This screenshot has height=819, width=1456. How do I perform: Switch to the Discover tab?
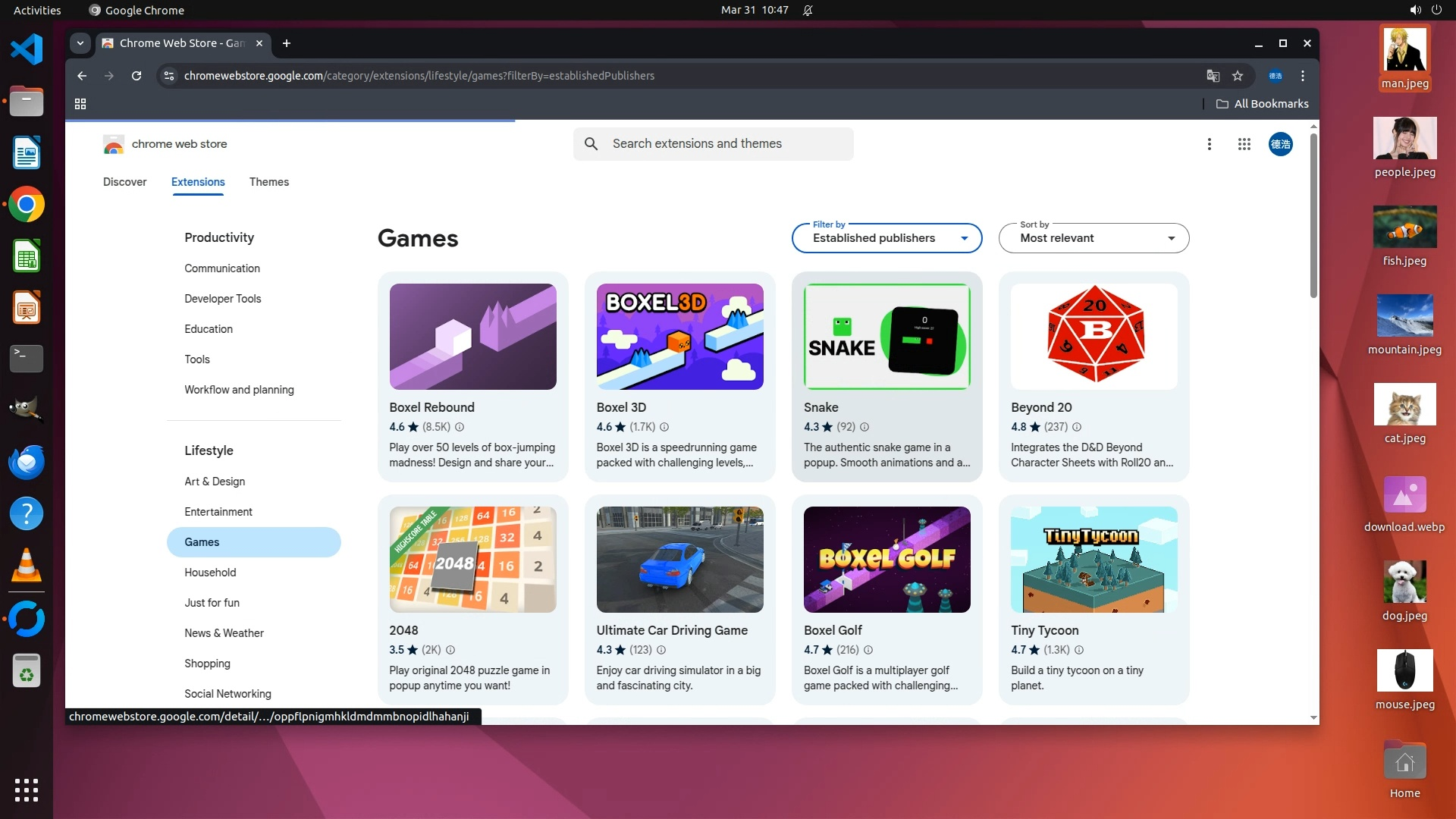pos(125,182)
